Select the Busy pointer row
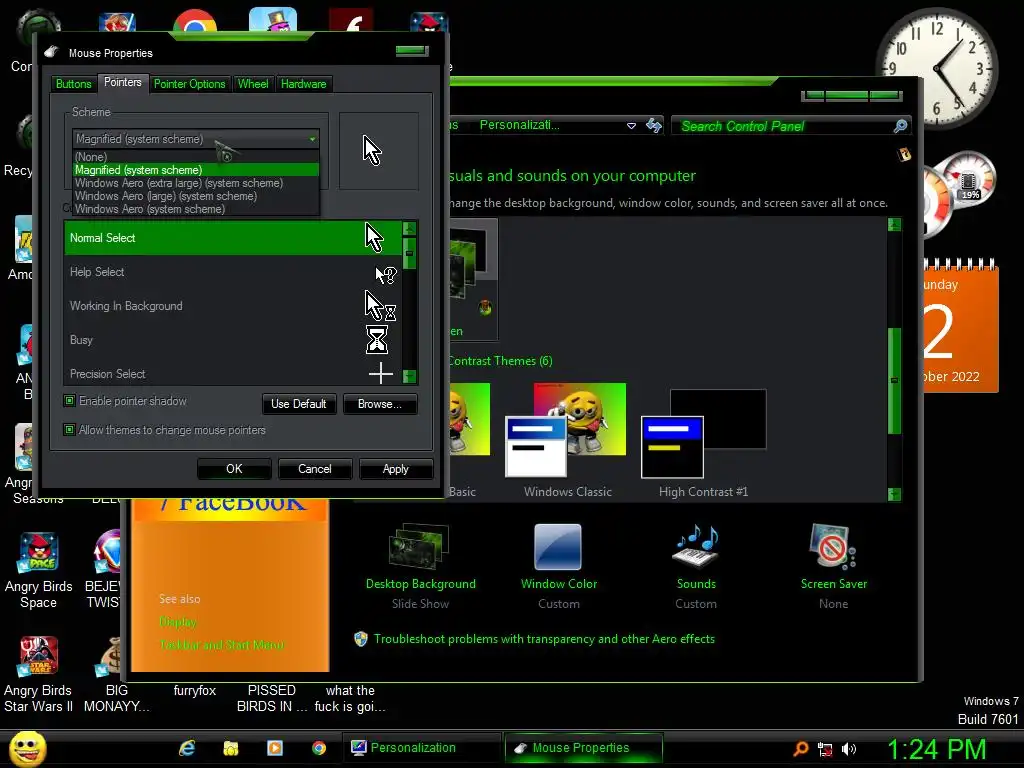The image size is (1024, 768). coord(233,340)
